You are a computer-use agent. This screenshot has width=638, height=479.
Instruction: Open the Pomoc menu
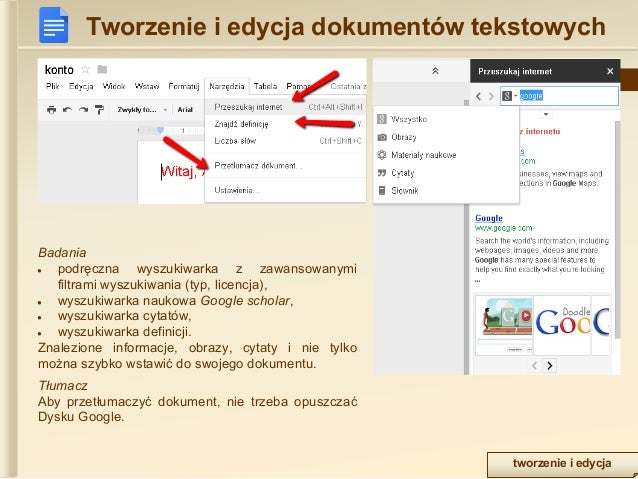click(298, 86)
